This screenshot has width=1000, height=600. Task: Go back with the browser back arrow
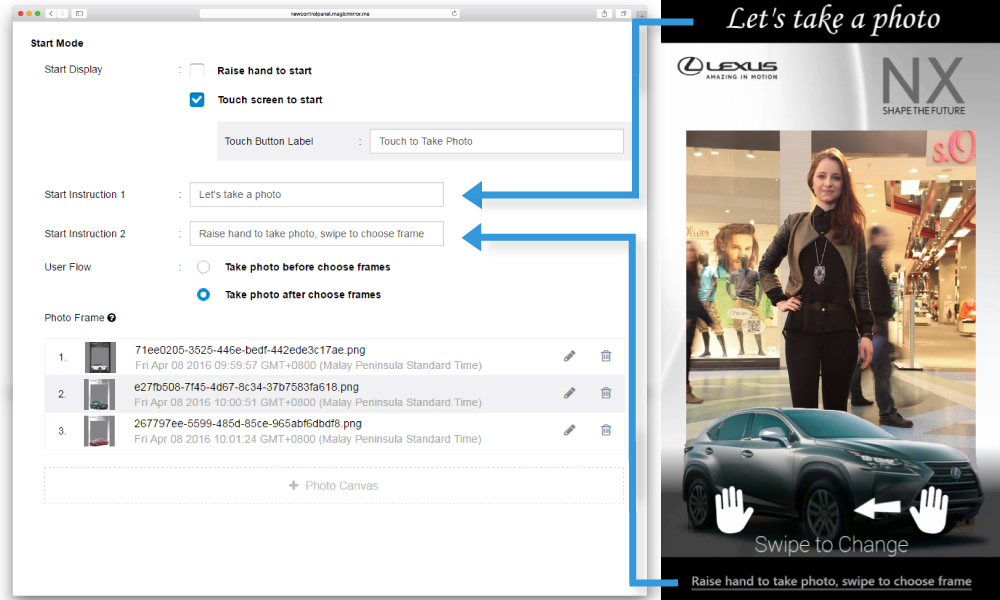51,14
